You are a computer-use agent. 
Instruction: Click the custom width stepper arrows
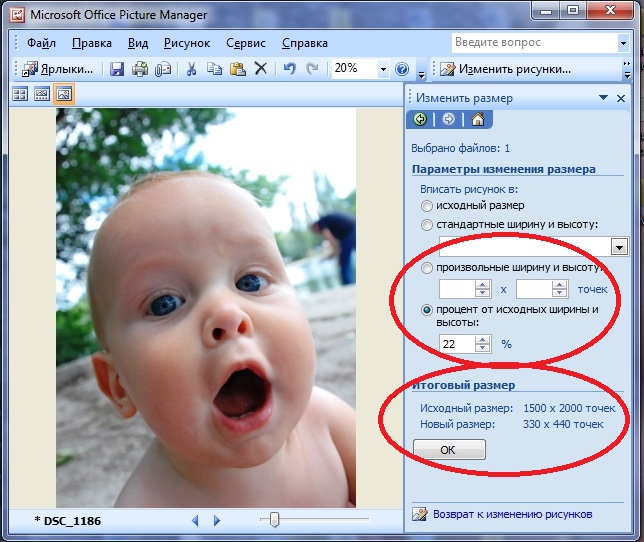[483, 289]
